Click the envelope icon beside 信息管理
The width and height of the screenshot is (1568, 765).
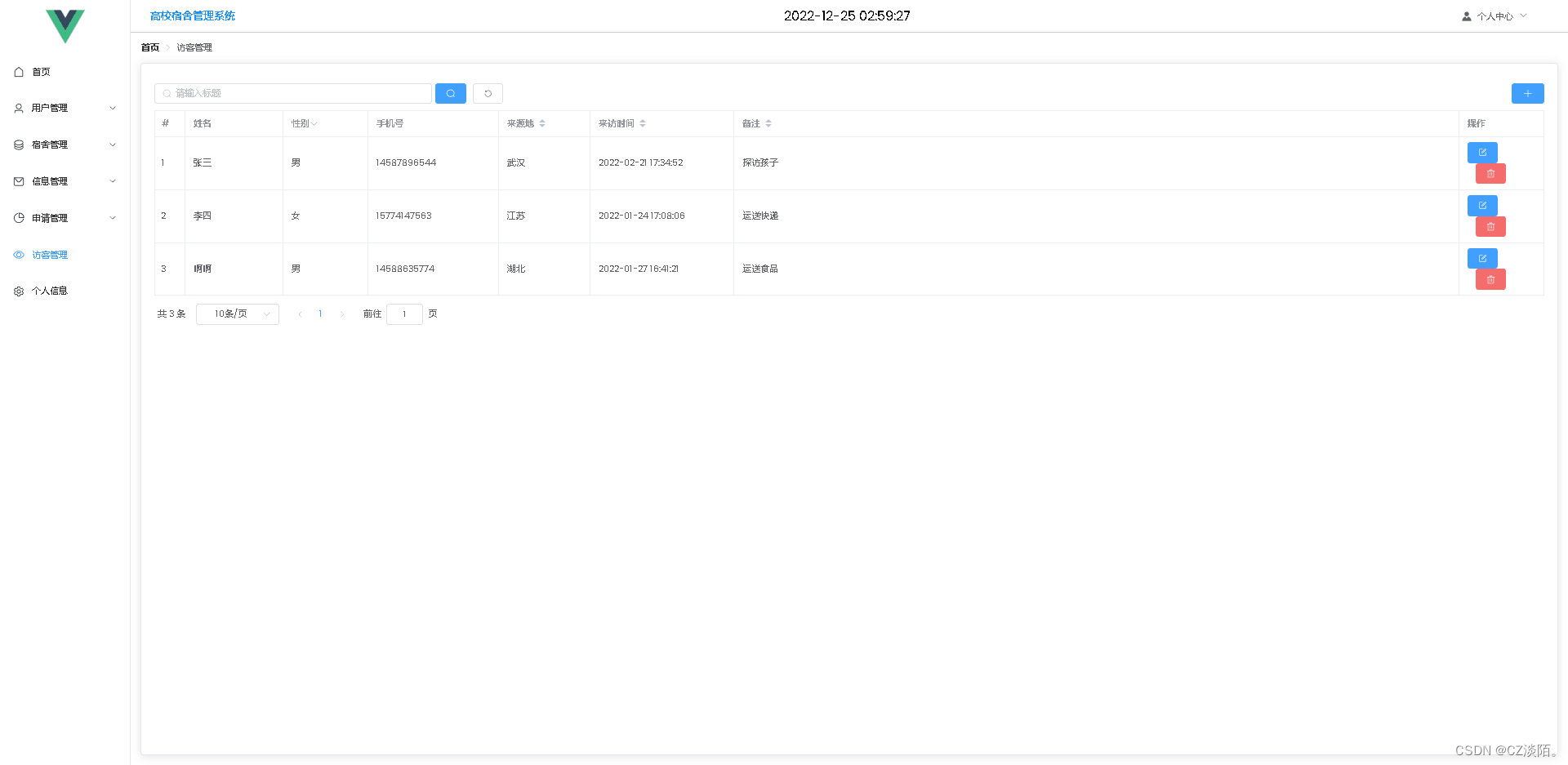19,181
